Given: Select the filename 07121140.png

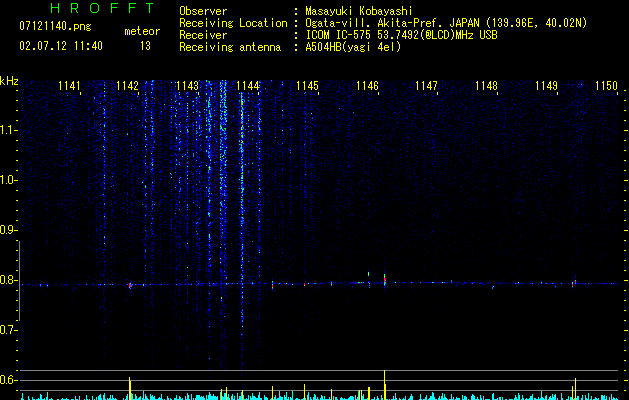Looking at the screenshot, I should click(55, 27).
